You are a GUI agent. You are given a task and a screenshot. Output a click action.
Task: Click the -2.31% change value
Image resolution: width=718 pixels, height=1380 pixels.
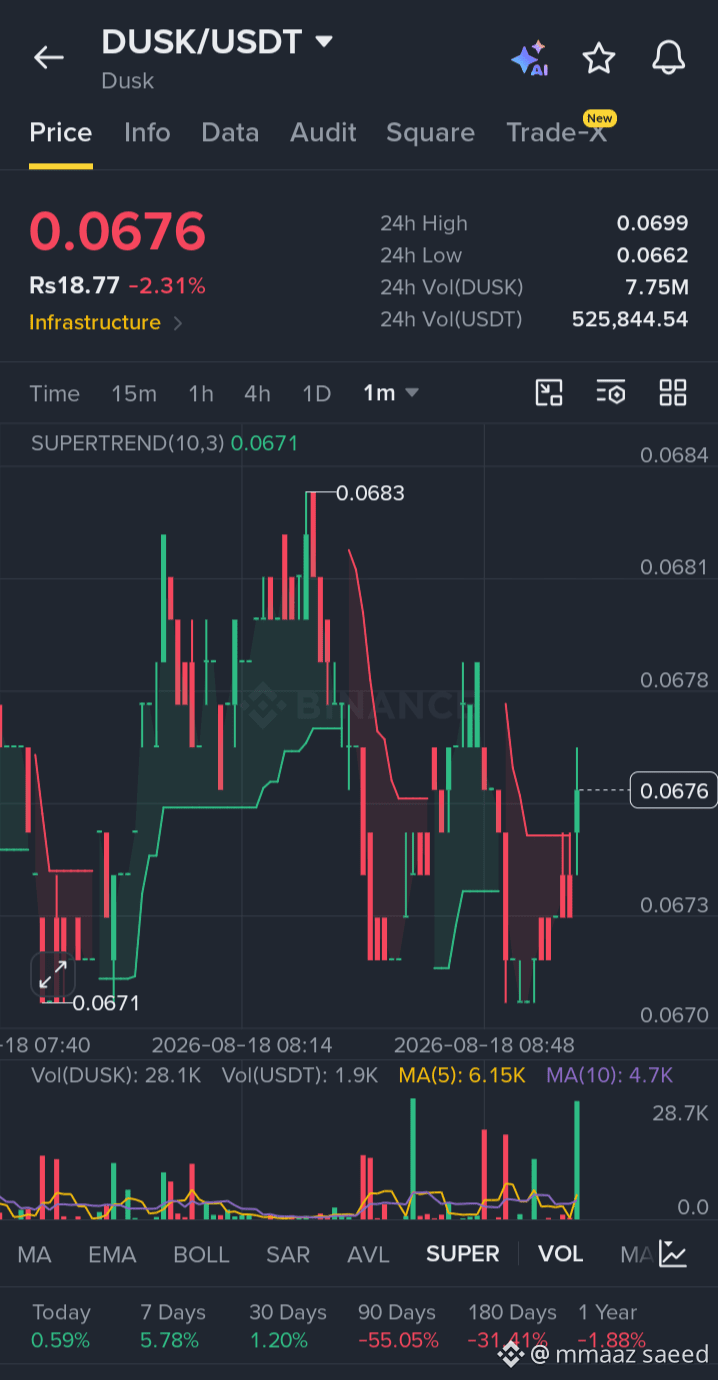click(167, 286)
